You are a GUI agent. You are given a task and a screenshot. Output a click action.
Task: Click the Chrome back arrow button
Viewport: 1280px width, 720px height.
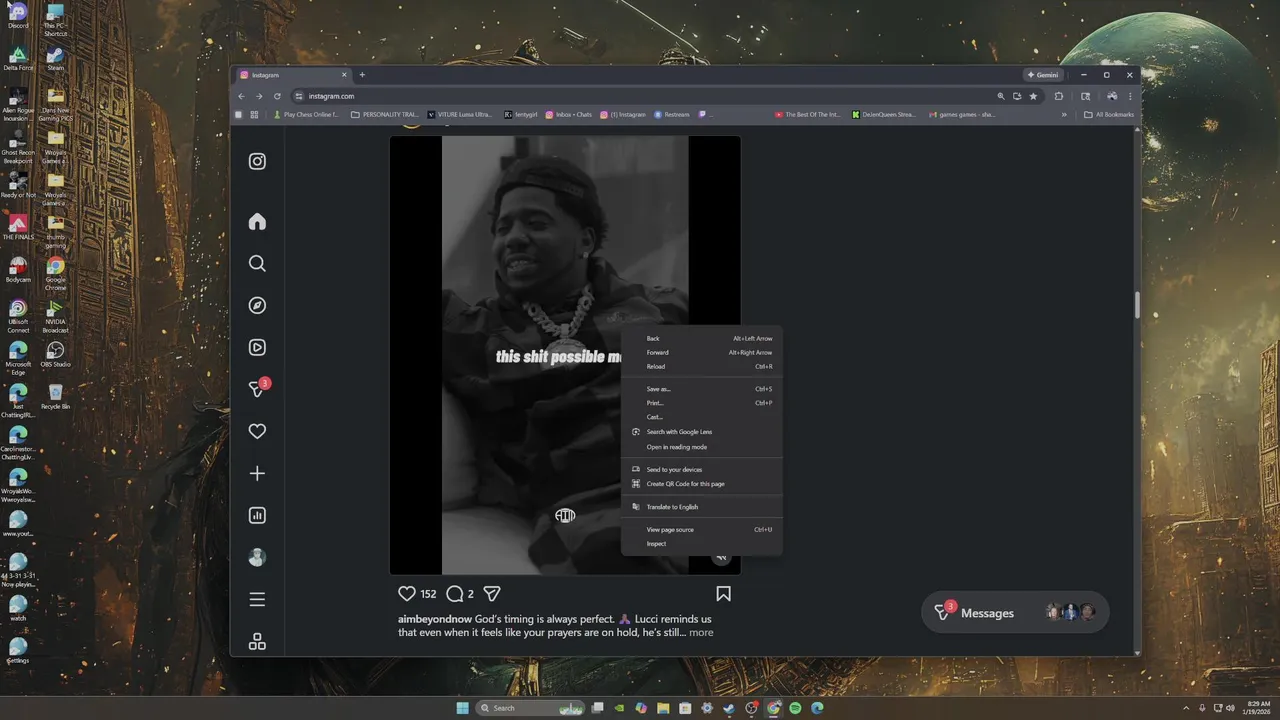241,96
